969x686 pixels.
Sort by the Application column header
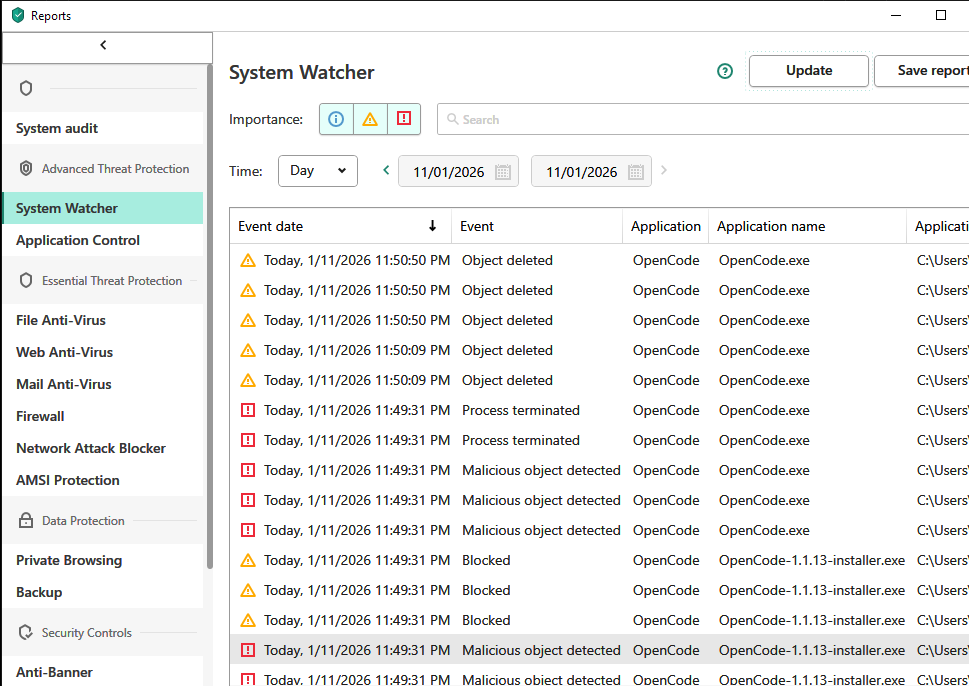coord(666,226)
